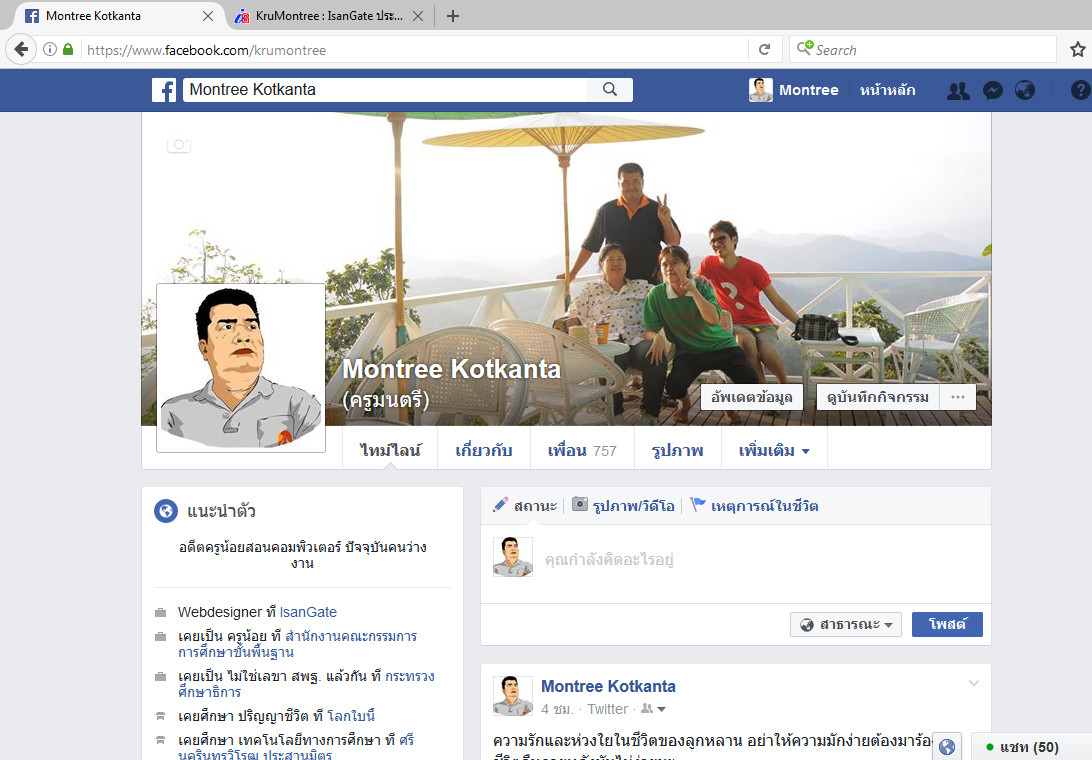Screen dimensions: 1092x760
Task: Click the site info icon in address bar
Action: [49, 49]
